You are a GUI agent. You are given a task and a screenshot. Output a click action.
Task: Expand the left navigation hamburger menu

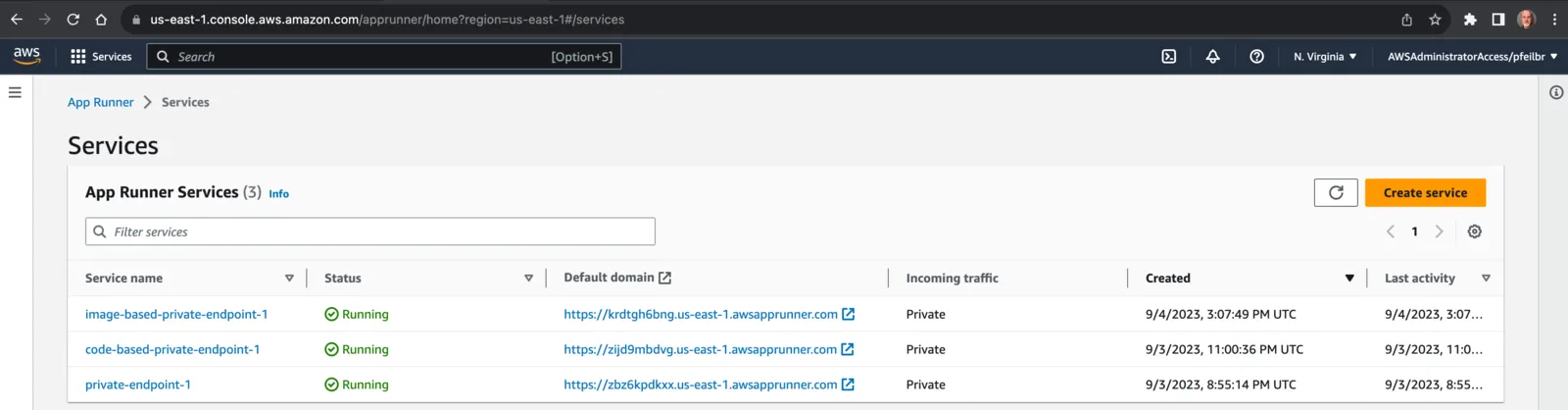point(15,92)
